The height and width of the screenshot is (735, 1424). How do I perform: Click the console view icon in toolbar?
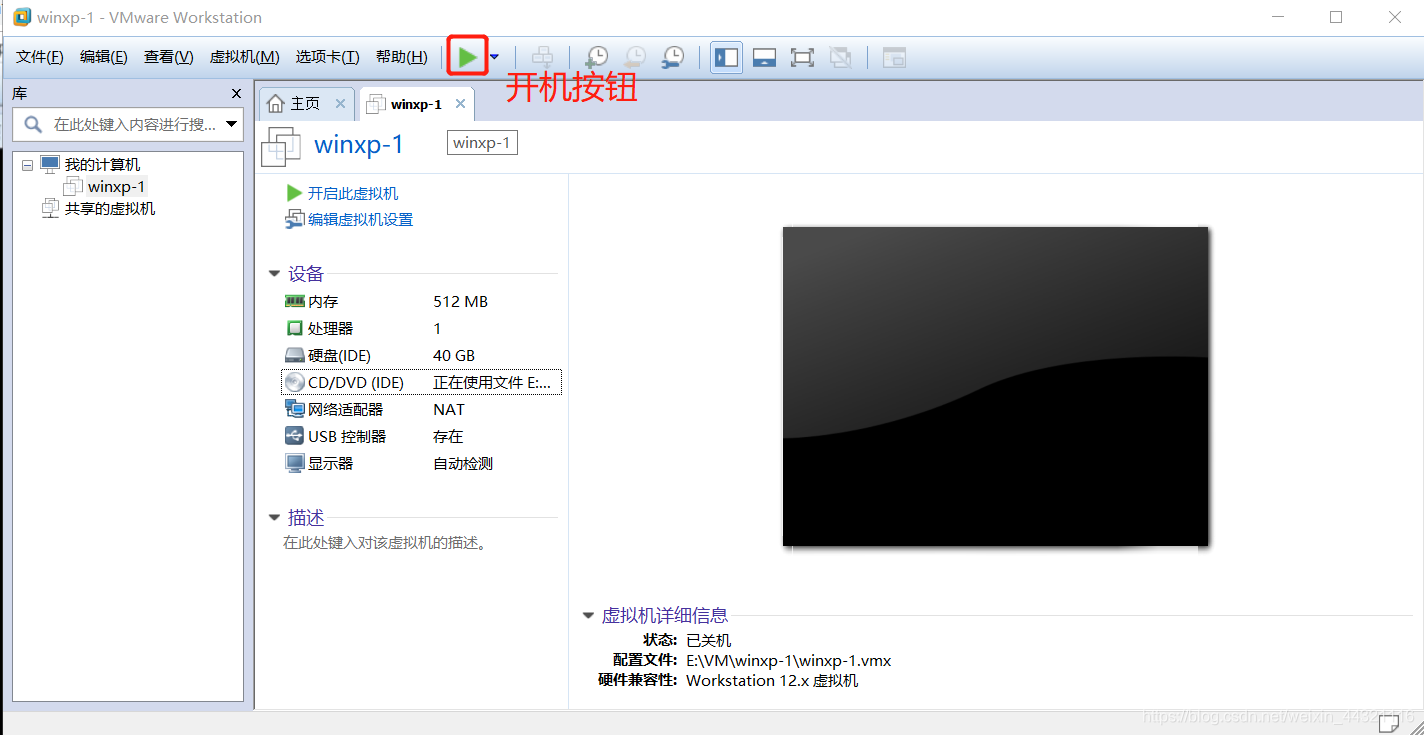pos(894,57)
